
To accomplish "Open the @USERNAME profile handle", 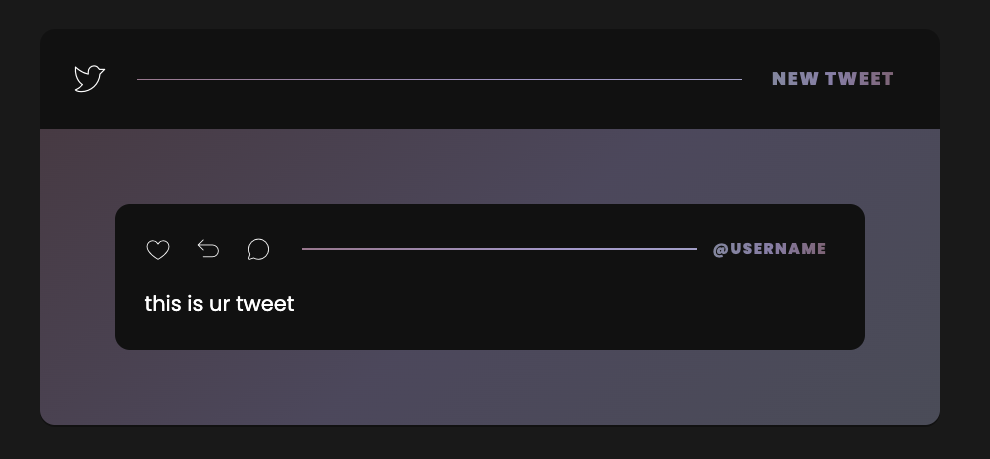I will coord(769,249).
